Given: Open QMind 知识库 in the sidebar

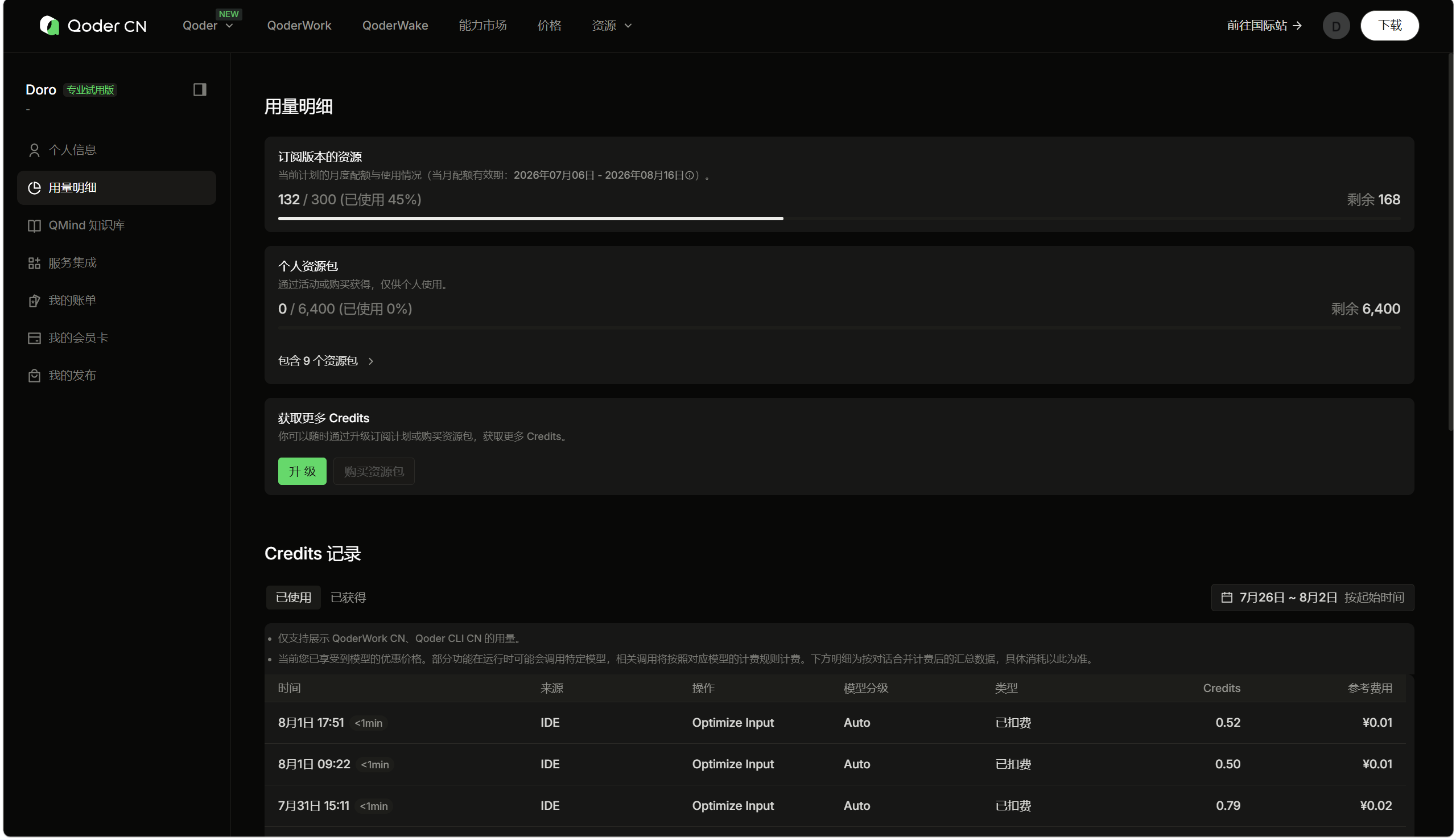Looking at the screenshot, I should (117, 225).
